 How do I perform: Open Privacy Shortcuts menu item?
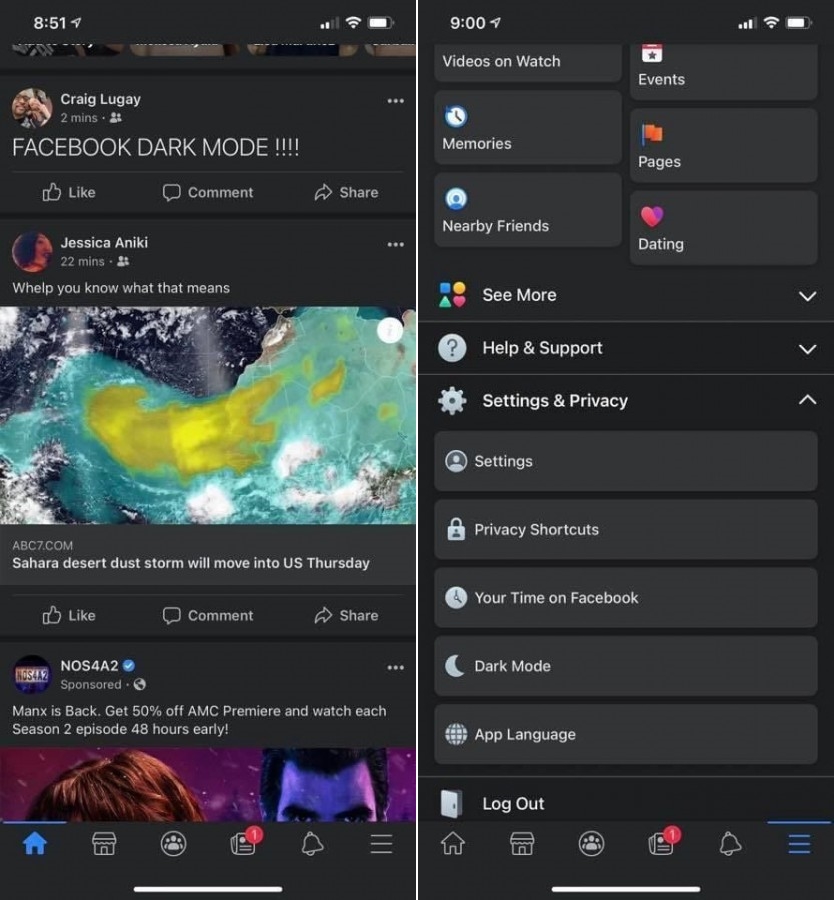pyautogui.click(x=626, y=529)
